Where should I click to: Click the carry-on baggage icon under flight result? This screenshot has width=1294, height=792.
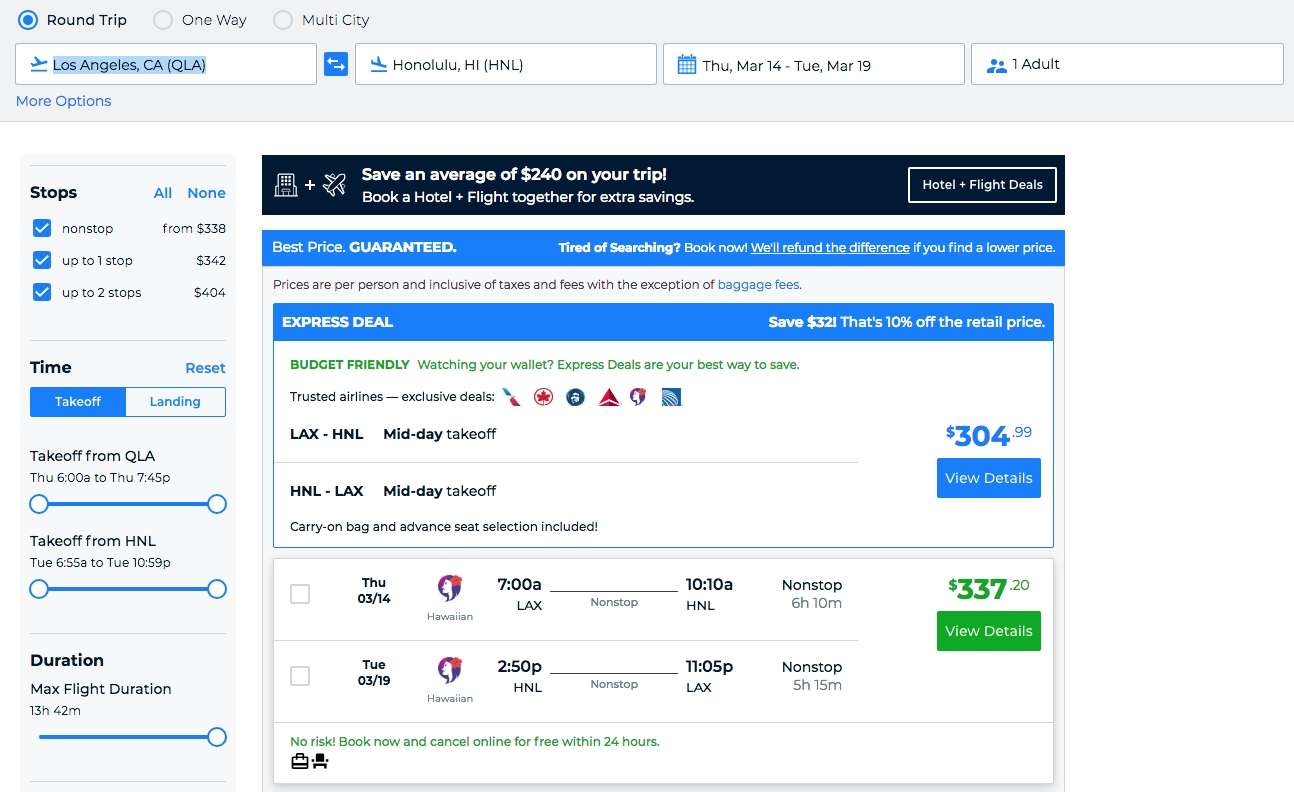coord(300,762)
